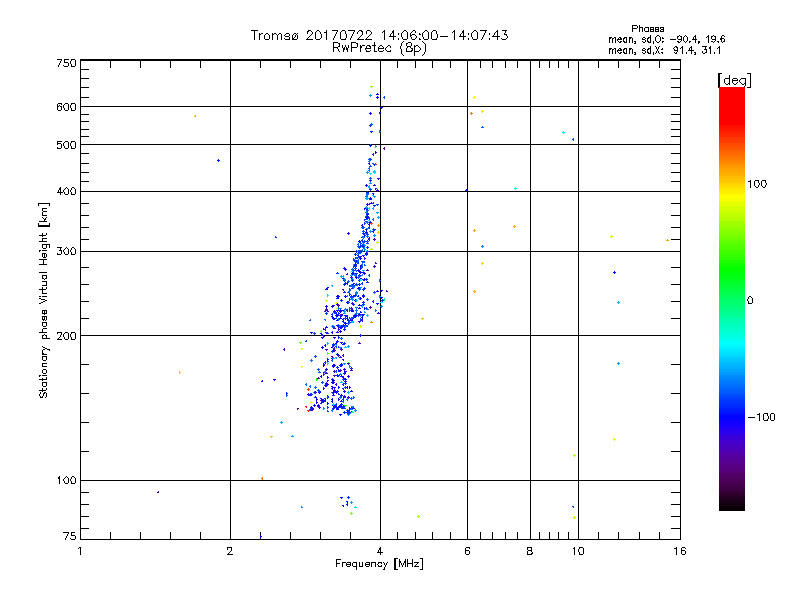Click the green middle of the colorbar
The image size is (800, 600).
pyautogui.click(x=732, y=276)
